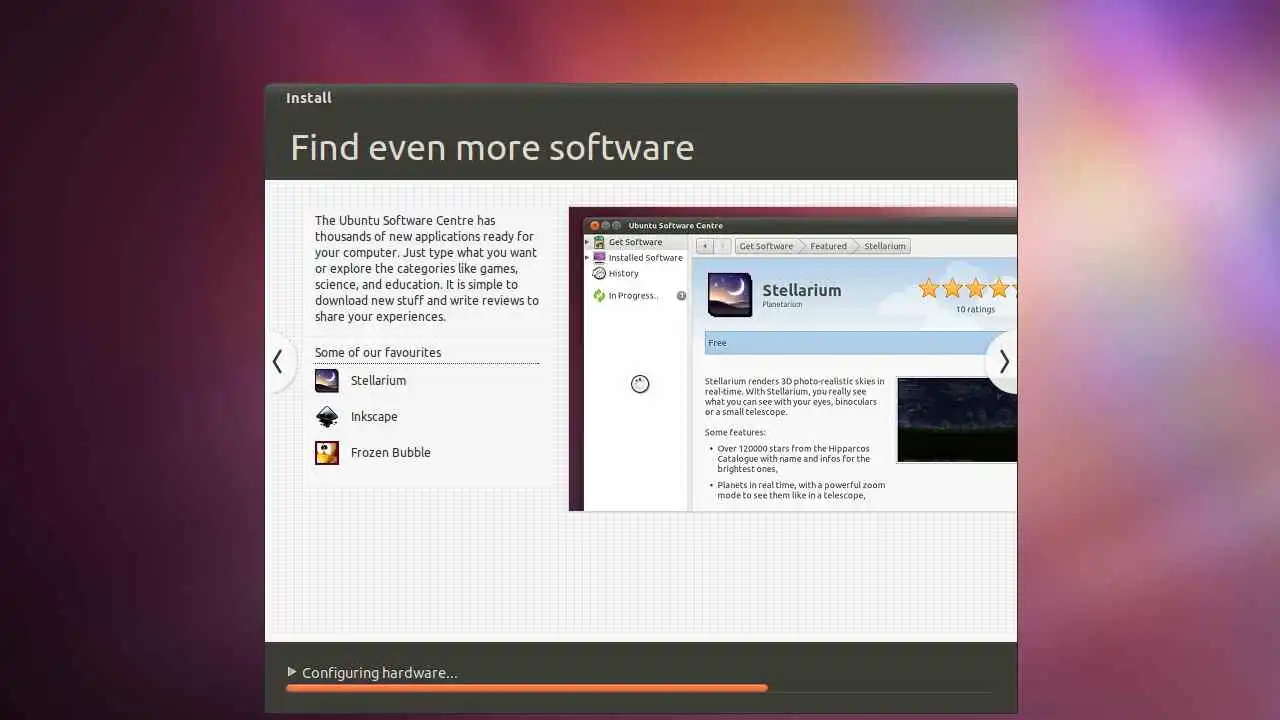Select the Stellarium breadcrumb
This screenshot has width=1280, height=720.
point(885,246)
